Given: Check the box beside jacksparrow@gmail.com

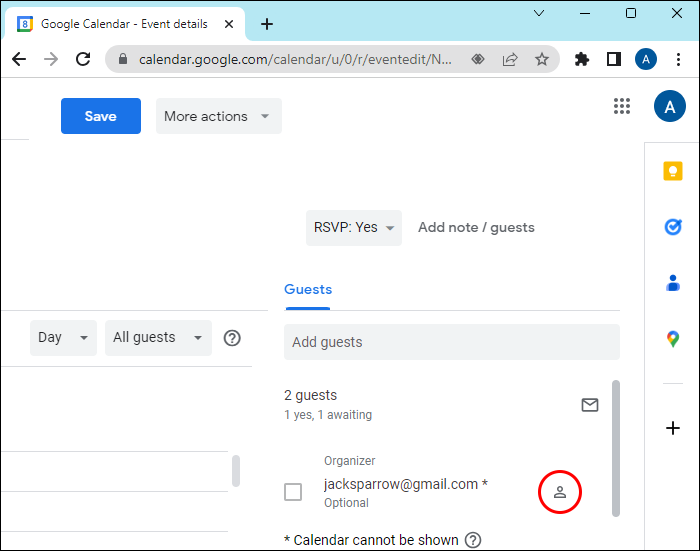Looking at the screenshot, I should coord(293,492).
